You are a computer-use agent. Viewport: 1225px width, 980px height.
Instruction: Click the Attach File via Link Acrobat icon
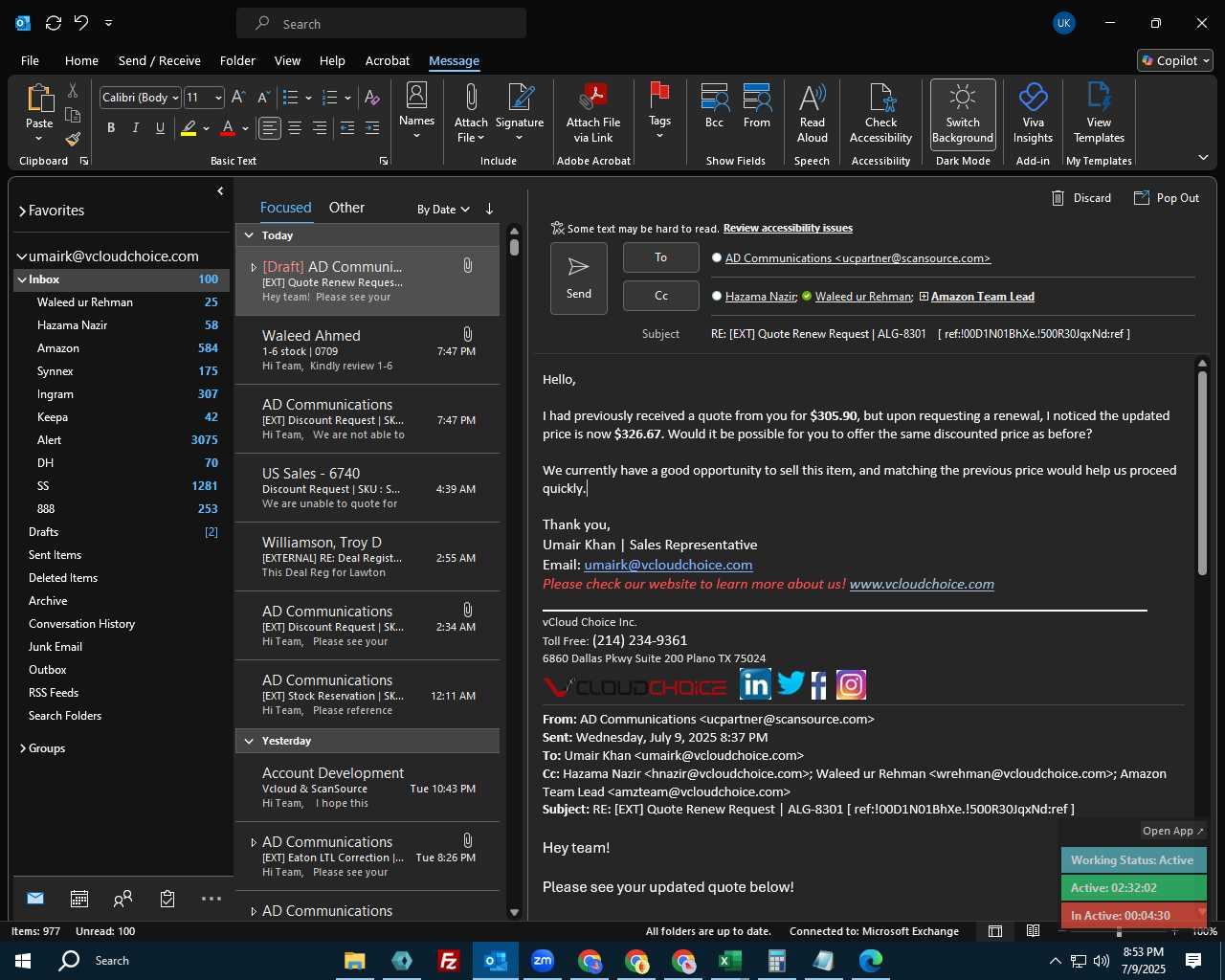click(x=593, y=97)
